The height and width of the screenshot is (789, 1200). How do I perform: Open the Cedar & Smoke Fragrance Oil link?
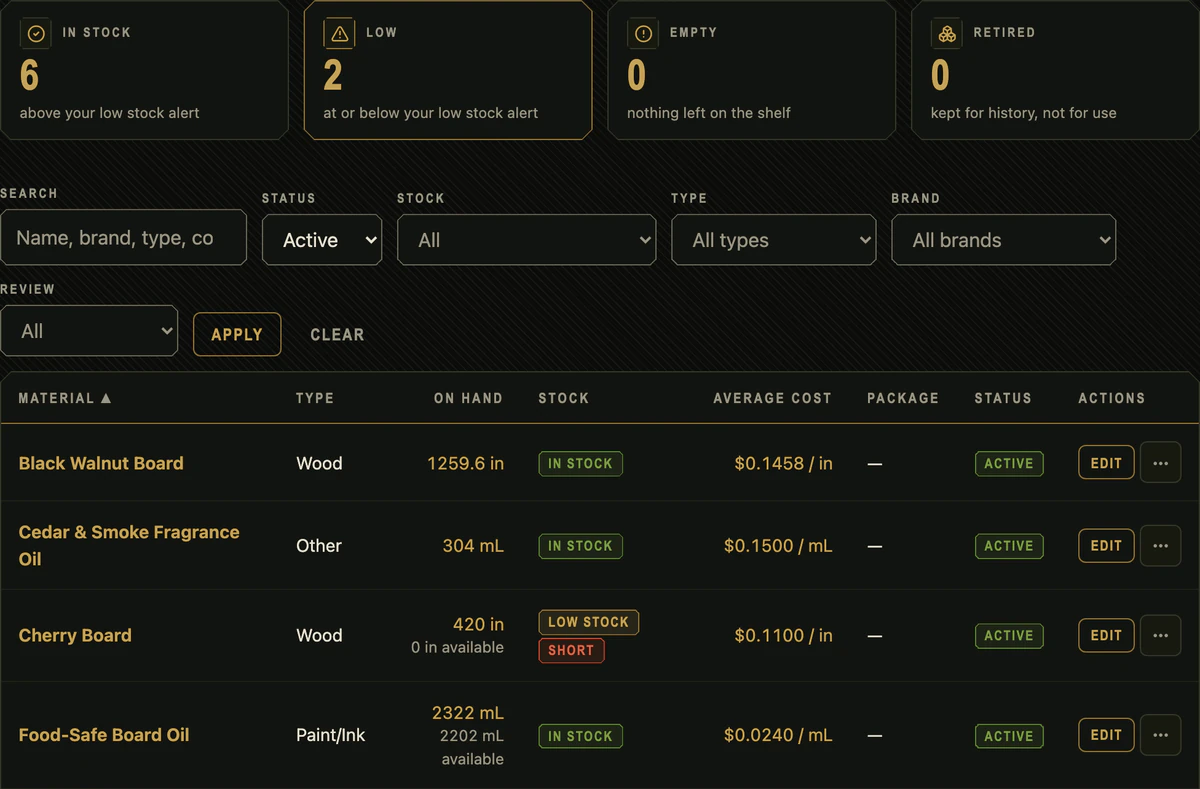point(129,546)
